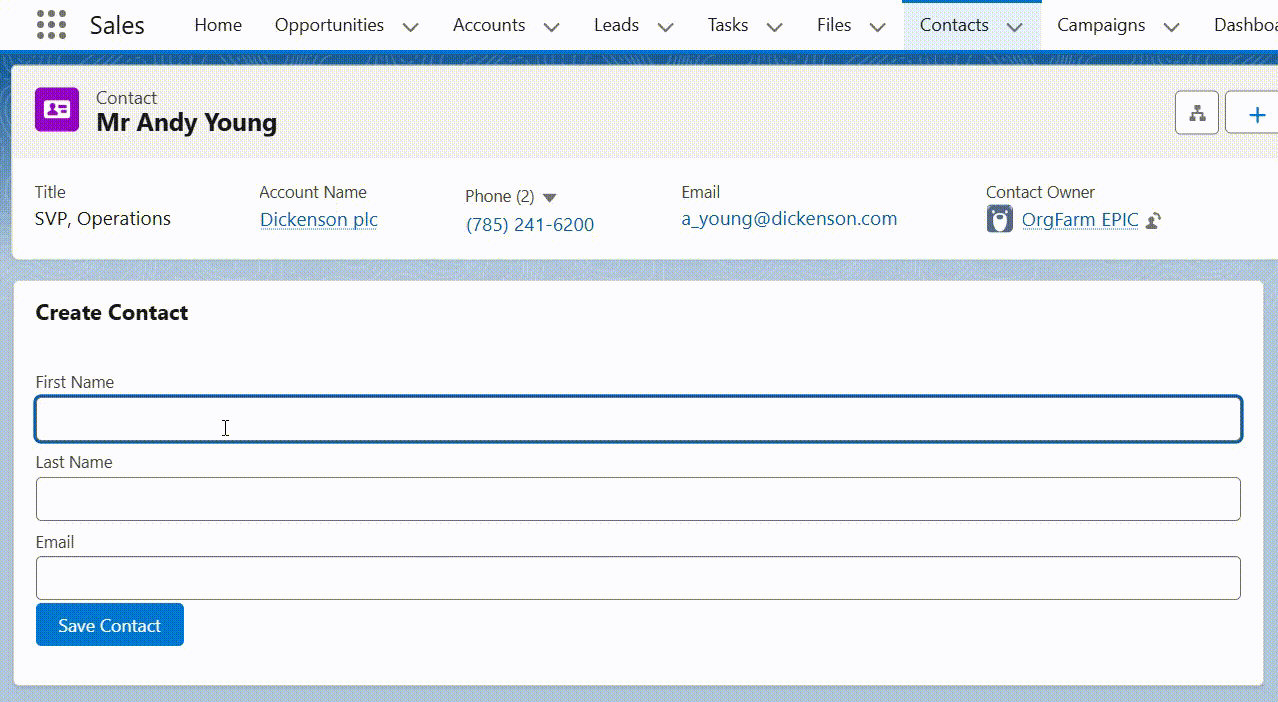The image size is (1278, 702).
Task: Click the OrgFarm EPIC owner avatar
Action: click(x=999, y=219)
